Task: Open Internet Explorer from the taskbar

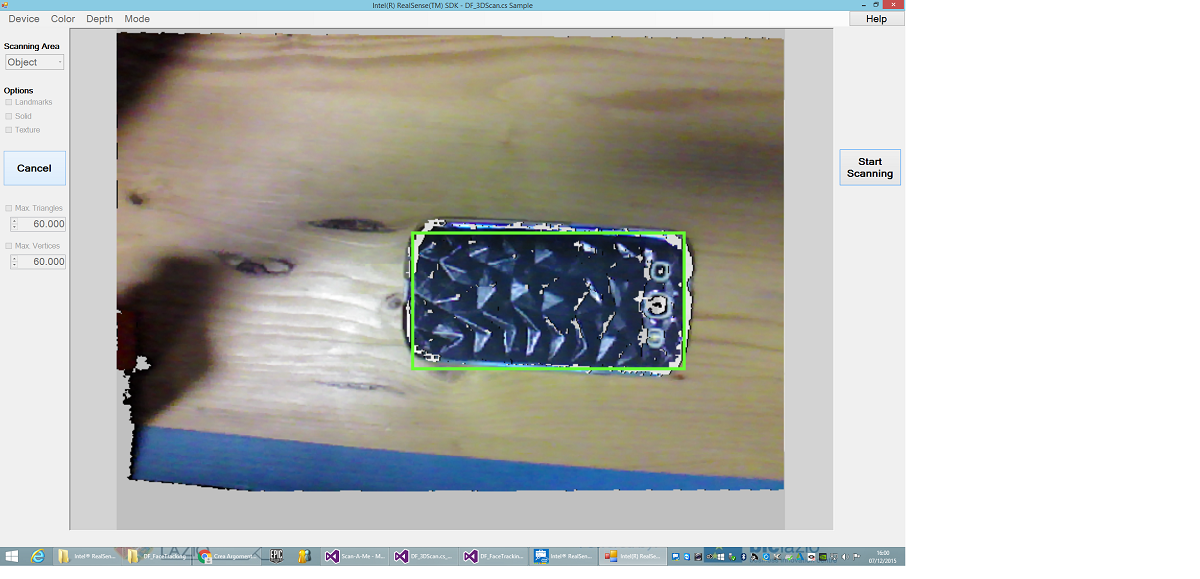Action: [x=38, y=555]
